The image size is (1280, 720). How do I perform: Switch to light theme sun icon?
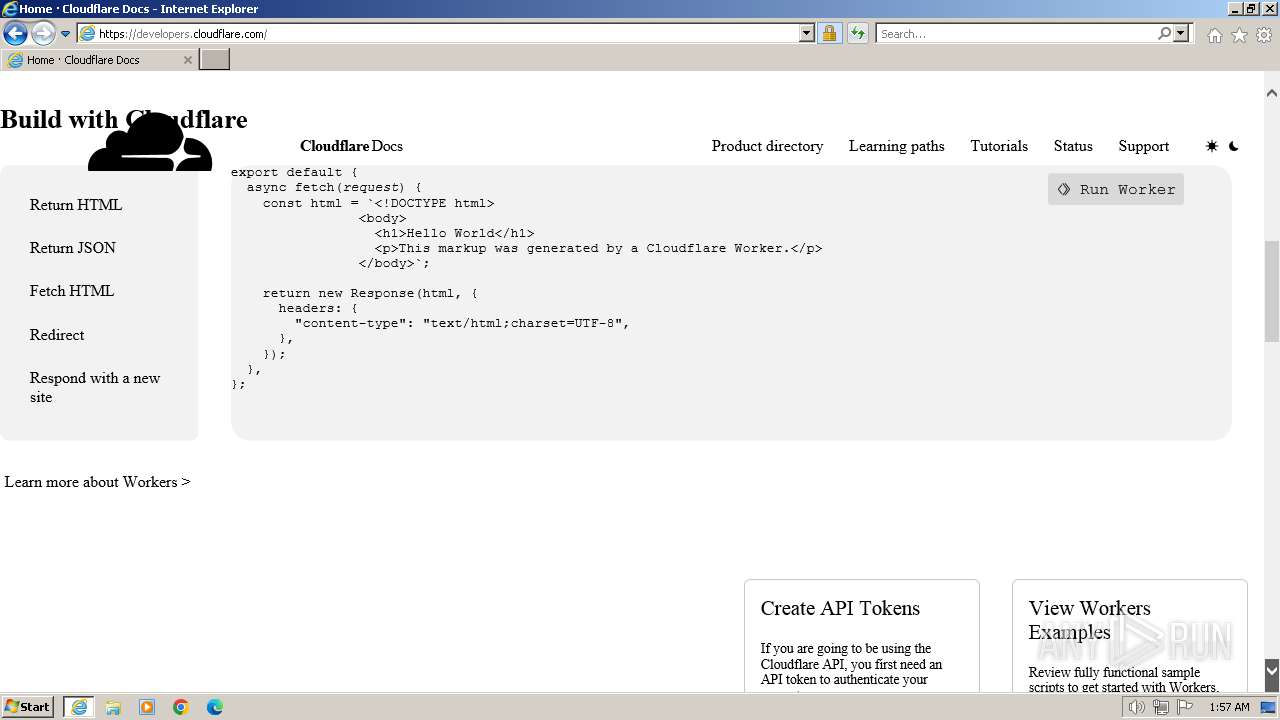[1212, 146]
